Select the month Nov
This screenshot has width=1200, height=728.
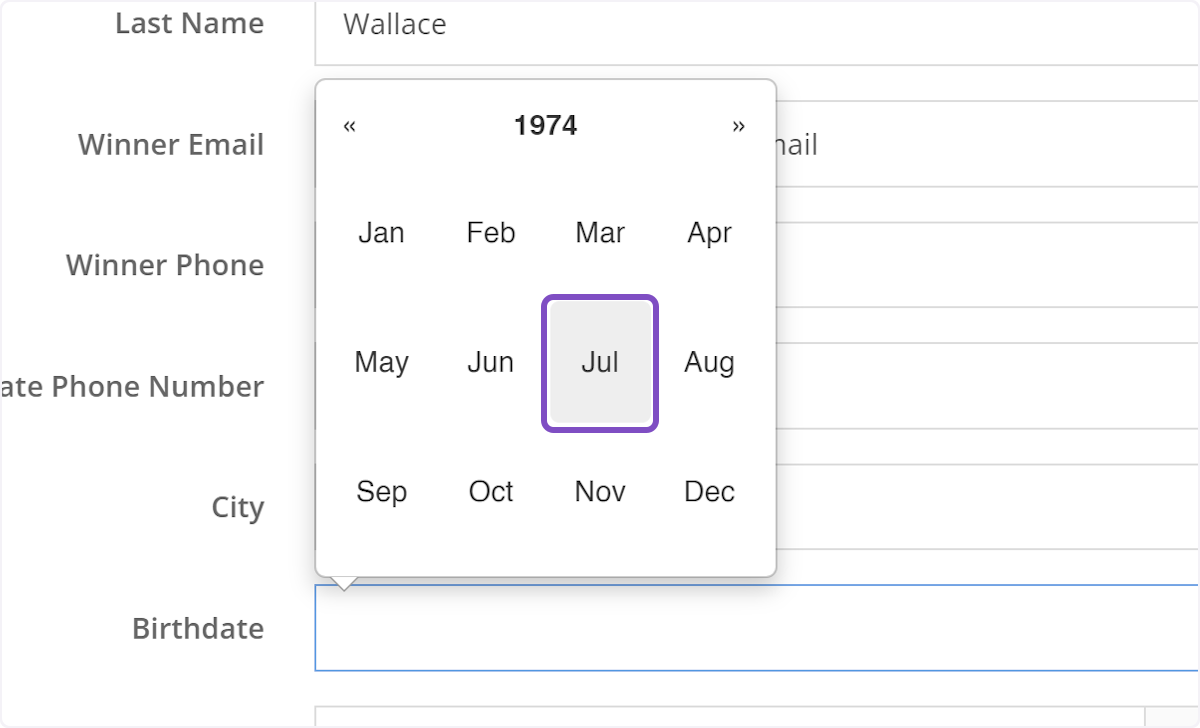tap(599, 491)
